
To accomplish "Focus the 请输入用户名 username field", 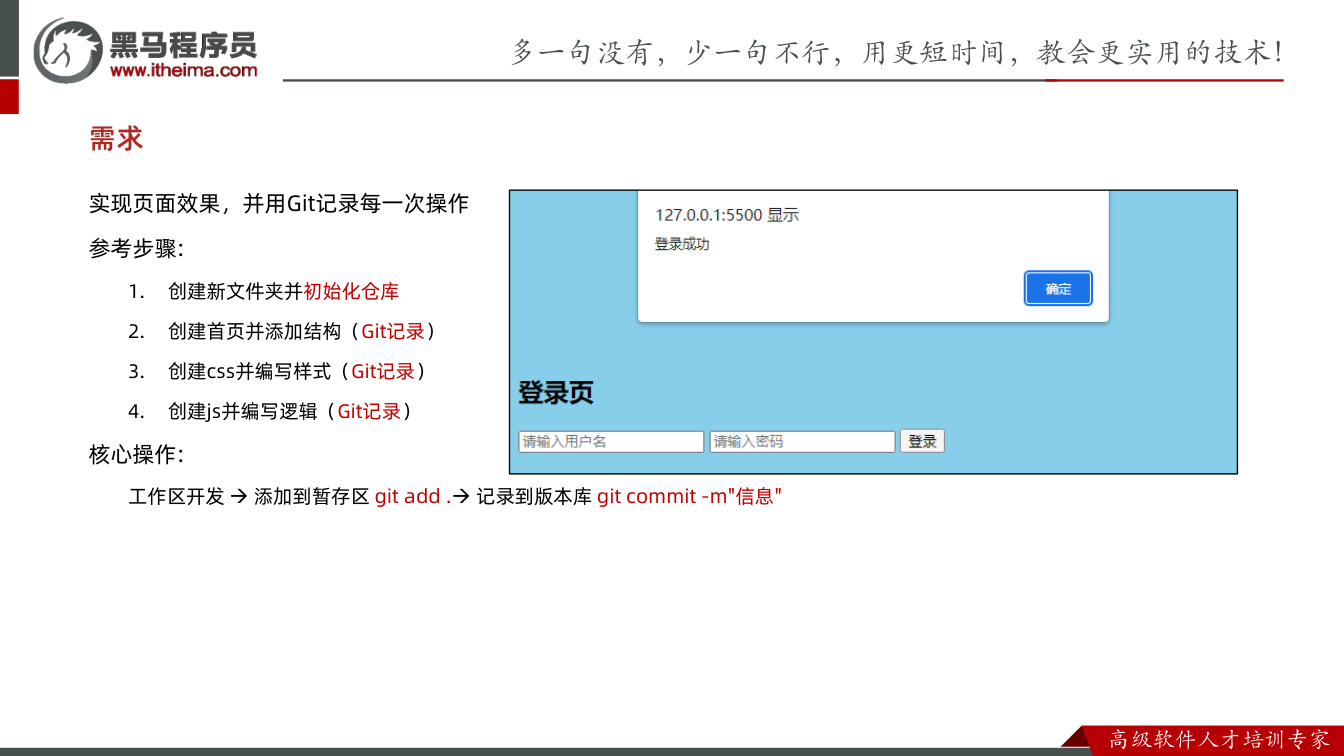I will [611, 441].
